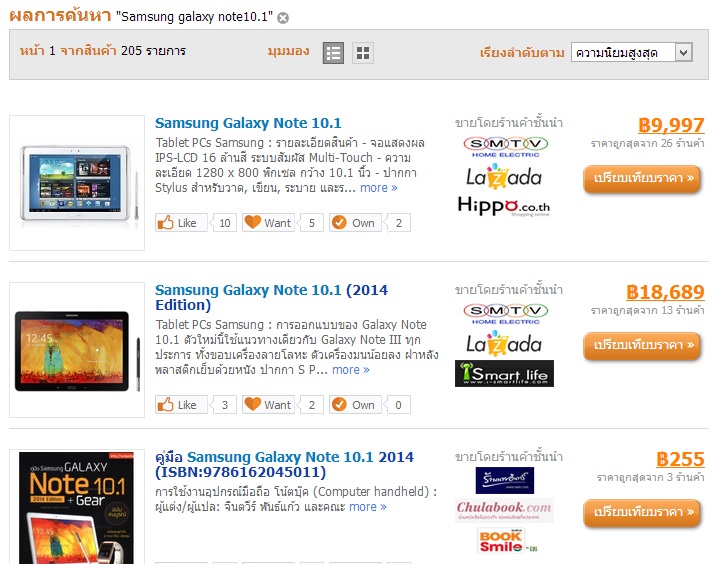Open the sort order dropdown
This screenshot has width=716, height=564.
tap(632, 53)
